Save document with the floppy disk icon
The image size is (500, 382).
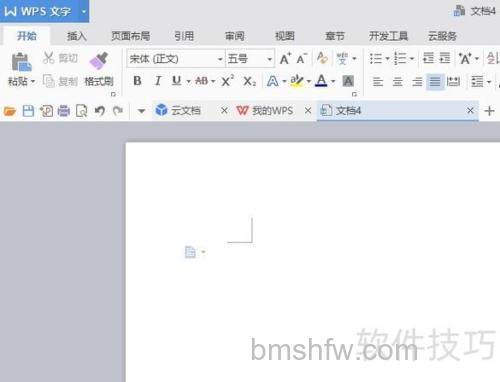[28, 111]
